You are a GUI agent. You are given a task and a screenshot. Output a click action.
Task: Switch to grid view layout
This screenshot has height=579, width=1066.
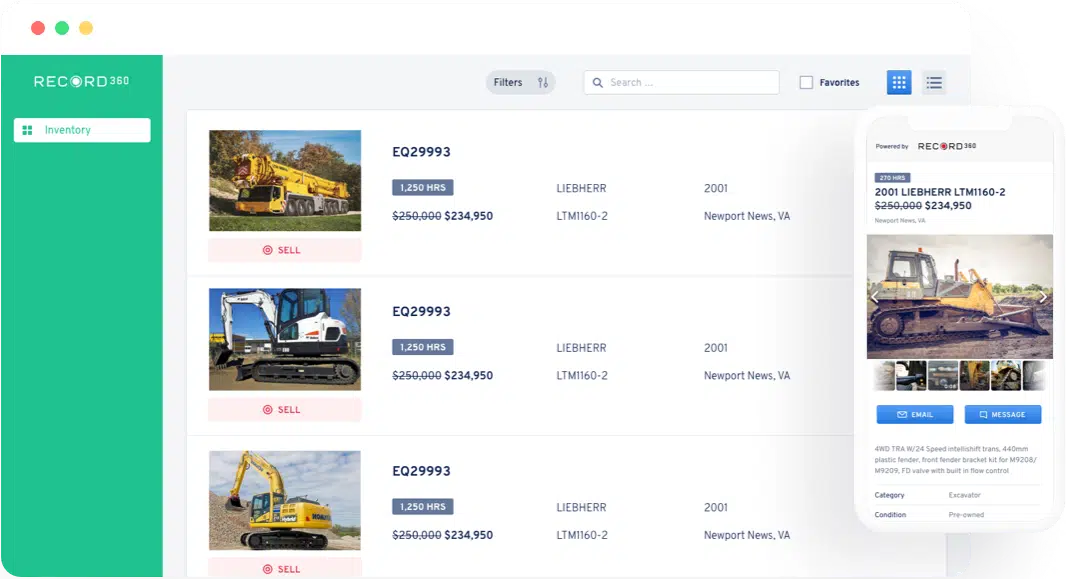(x=898, y=83)
